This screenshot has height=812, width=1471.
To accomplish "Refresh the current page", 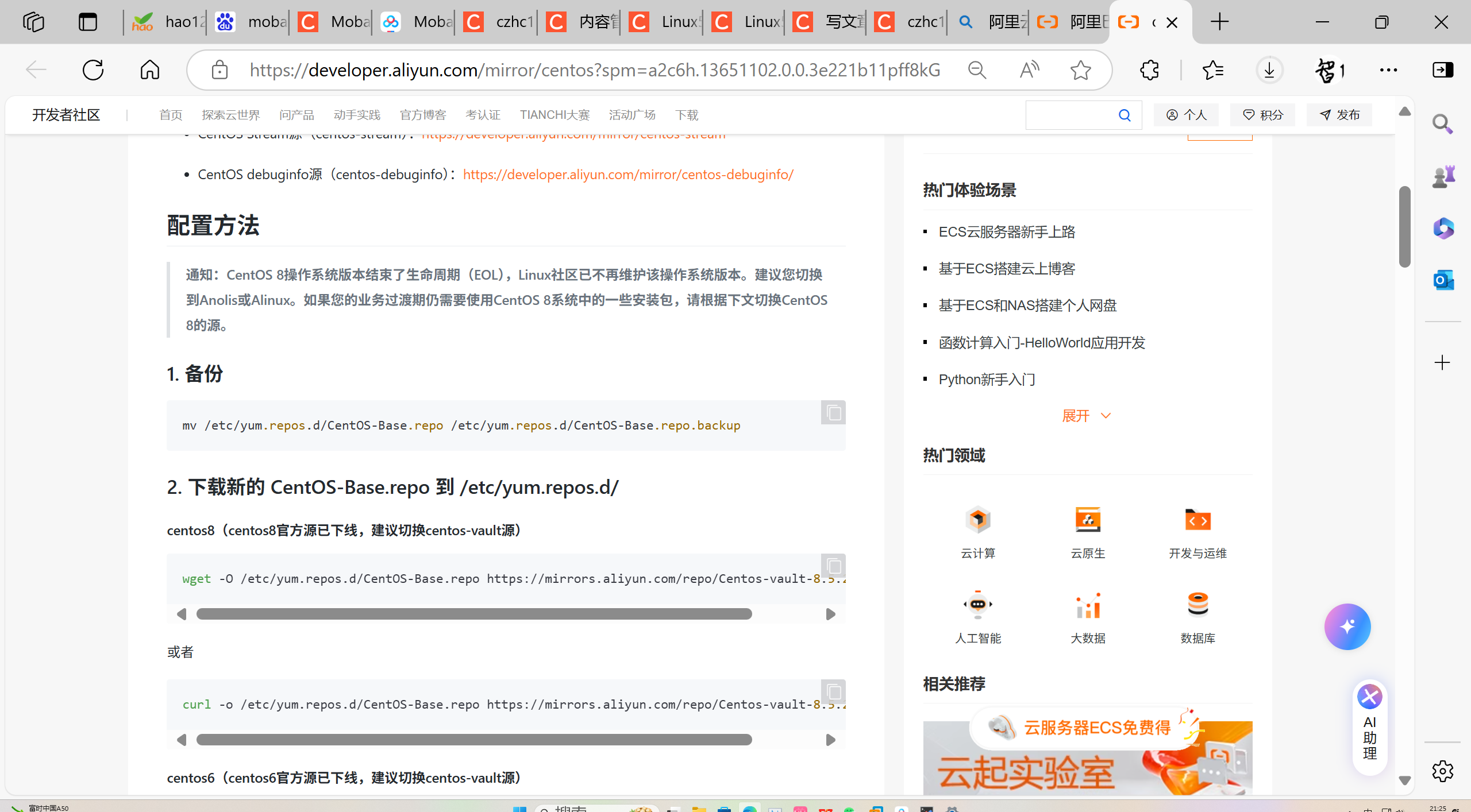I will 93,70.
